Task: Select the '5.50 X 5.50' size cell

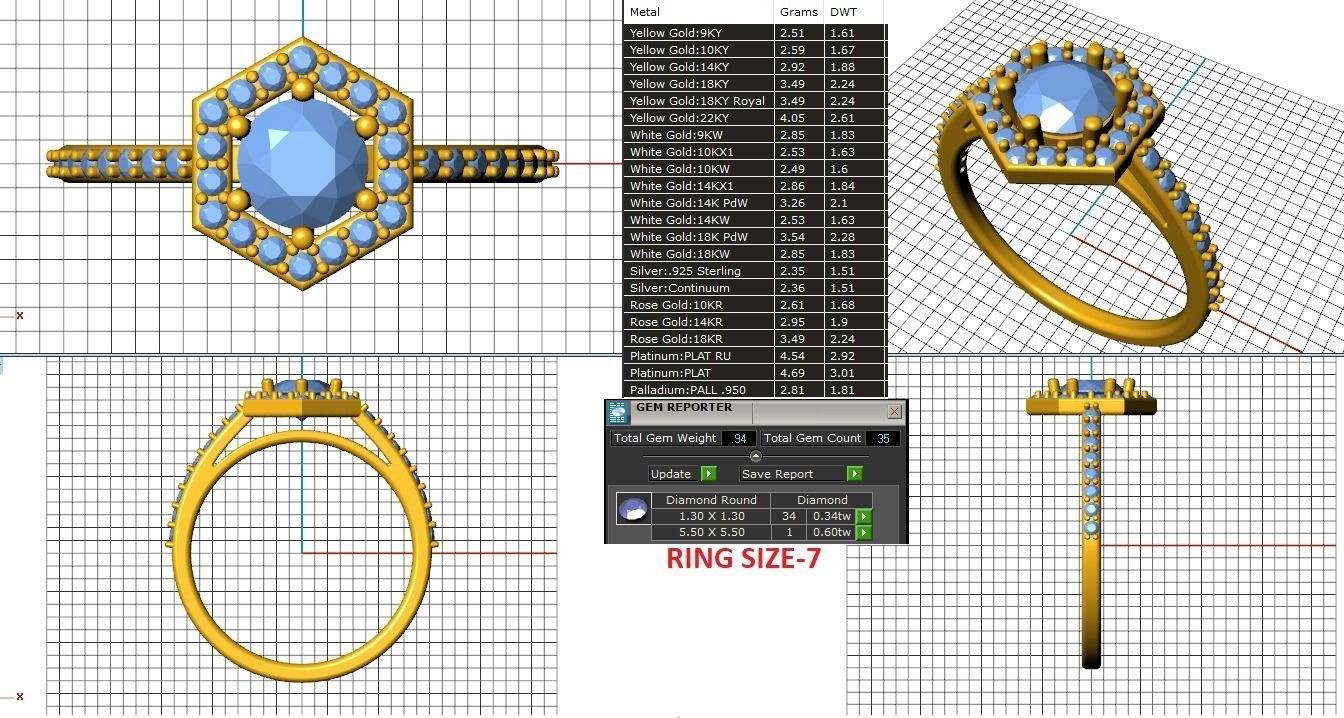Action: click(711, 533)
